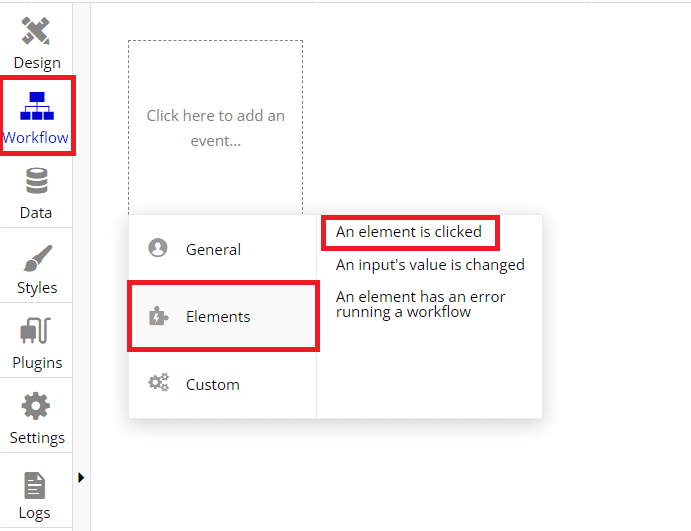
Task: Click the 'Custom' text in the event menu
Action: [212, 384]
